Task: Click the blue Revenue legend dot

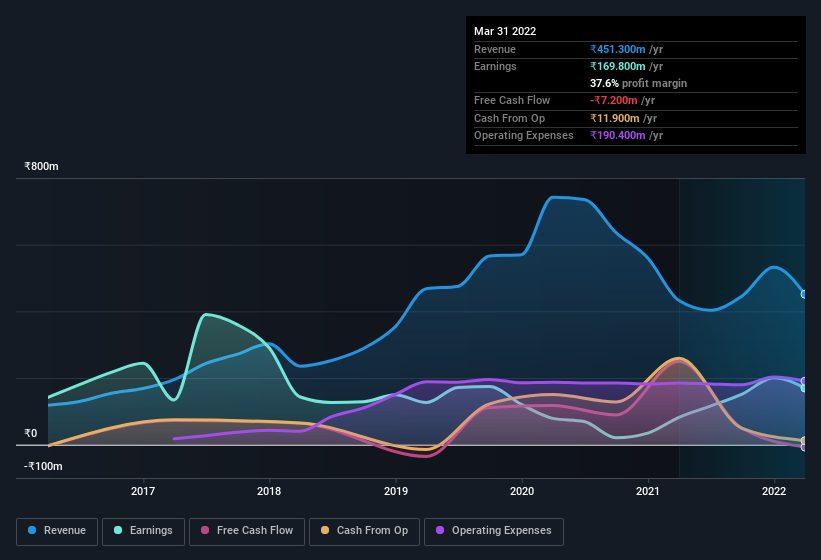Action: coord(32,530)
